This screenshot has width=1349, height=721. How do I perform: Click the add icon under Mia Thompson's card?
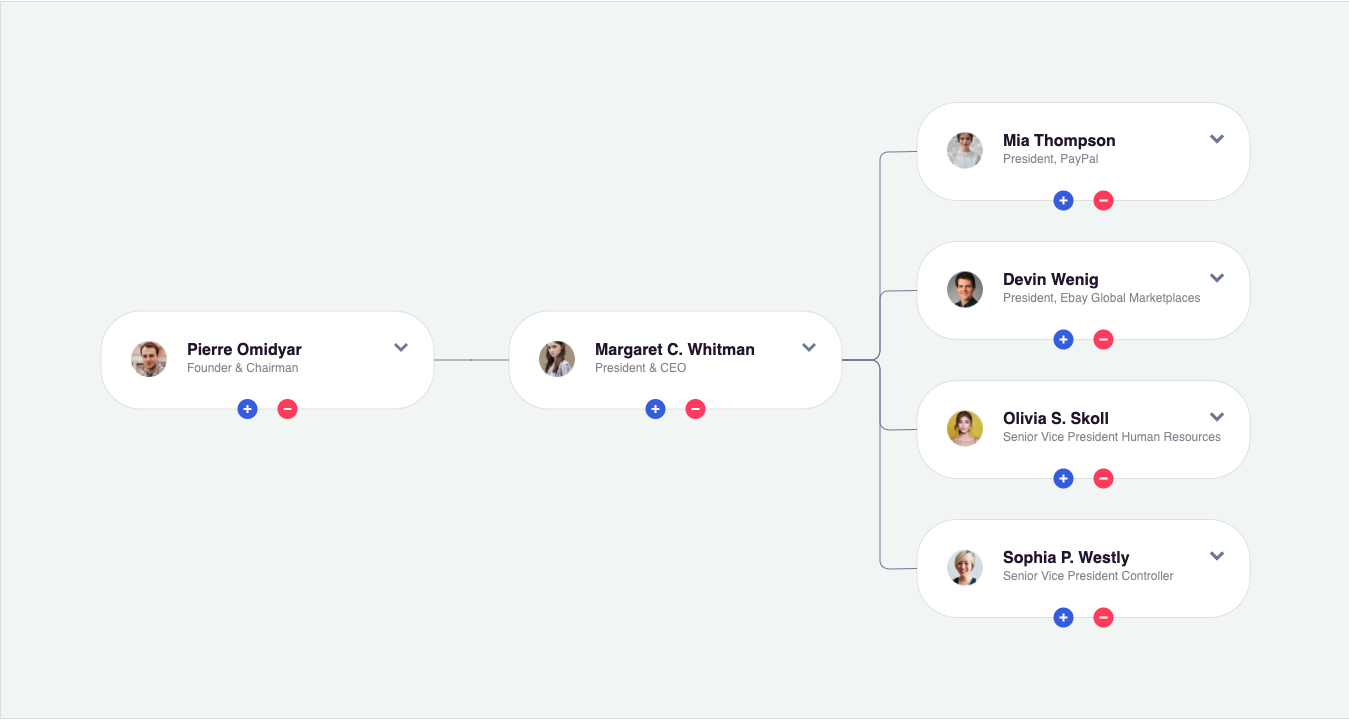pyautogui.click(x=1063, y=200)
